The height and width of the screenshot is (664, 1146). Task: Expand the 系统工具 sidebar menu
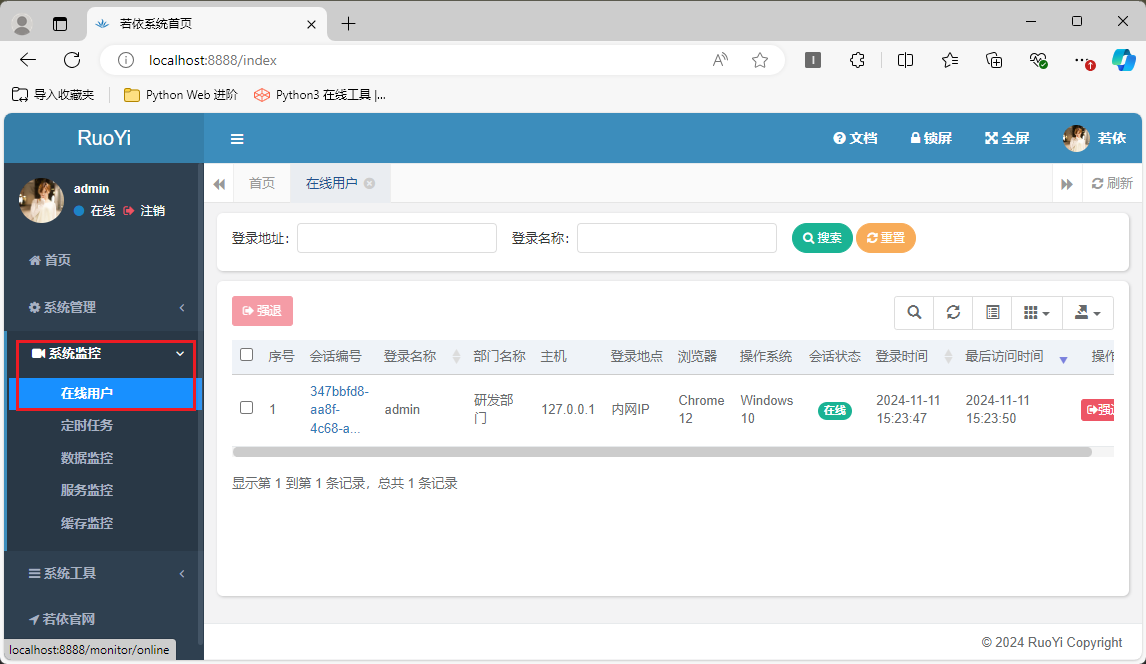(x=106, y=573)
